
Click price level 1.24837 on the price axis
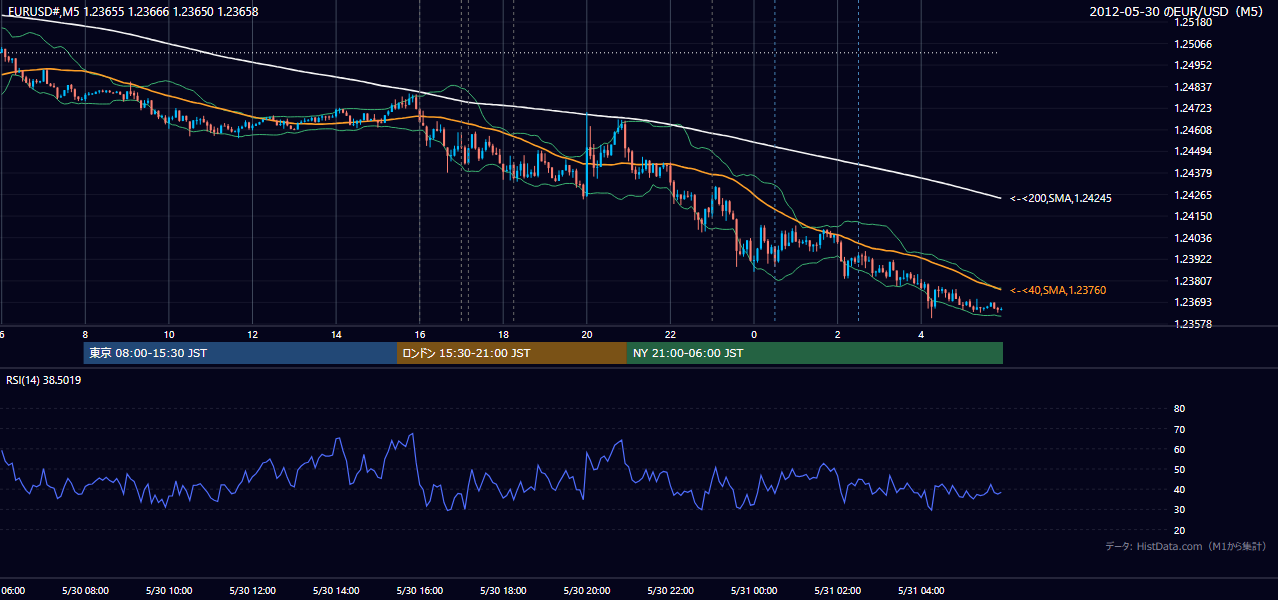click(1192, 87)
